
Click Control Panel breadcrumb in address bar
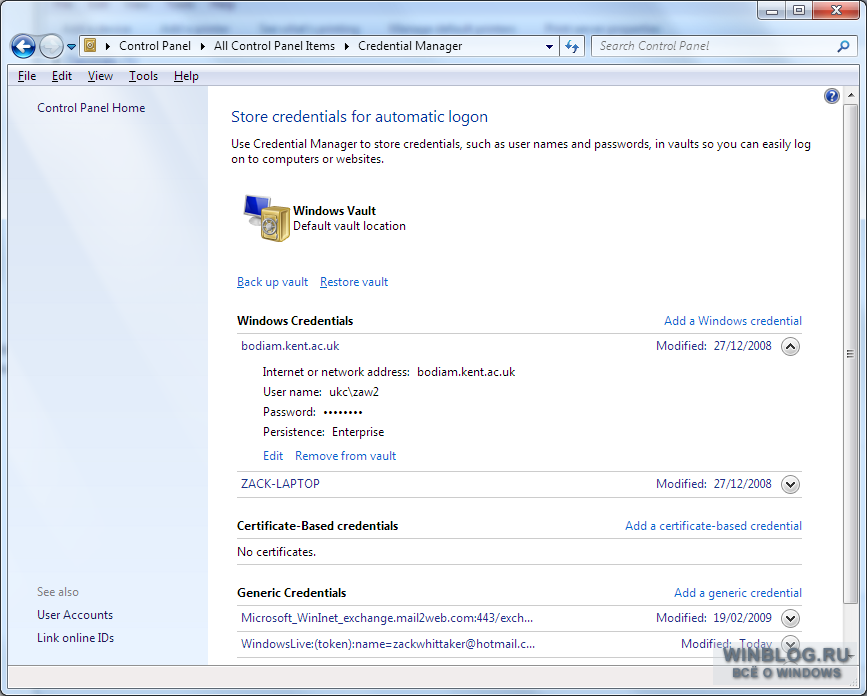(155, 46)
